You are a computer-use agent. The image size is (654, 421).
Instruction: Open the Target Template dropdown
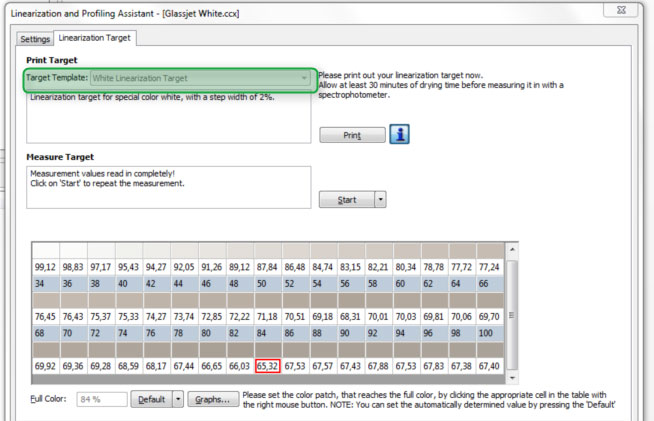[303, 78]
